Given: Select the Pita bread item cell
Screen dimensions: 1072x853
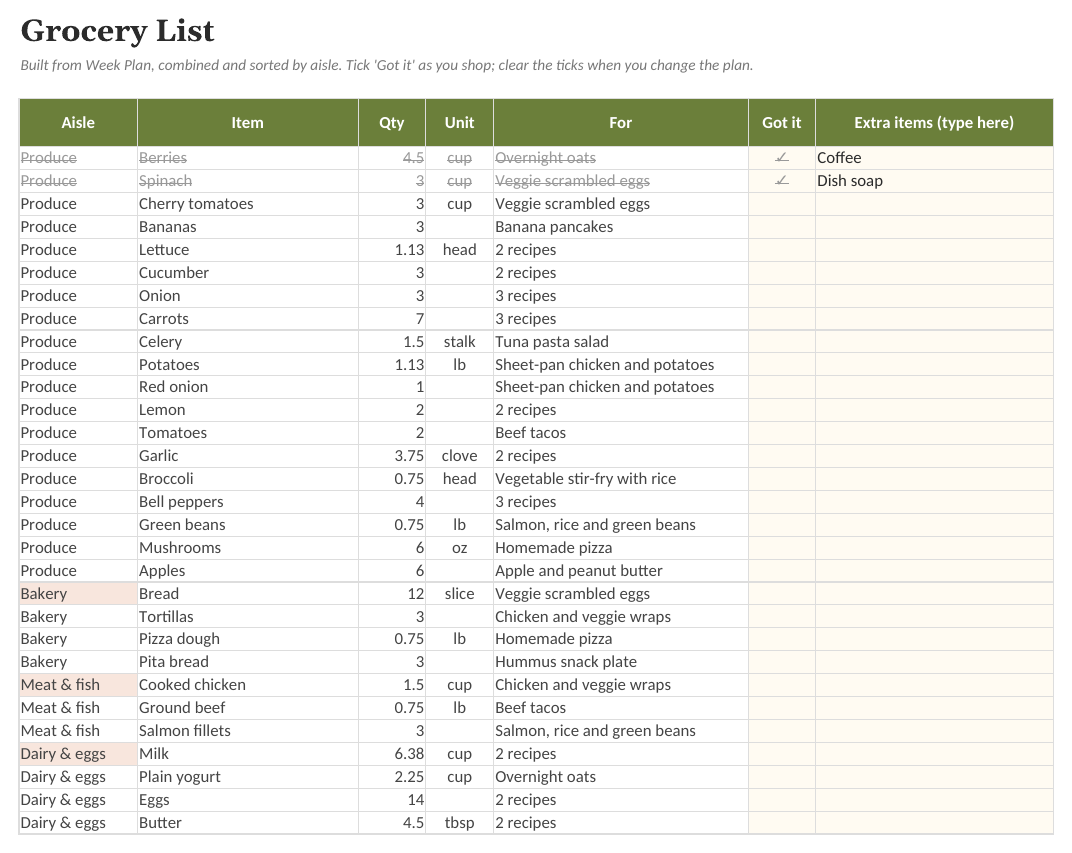Looking at the screenshot, I should [x=247, y=662].
